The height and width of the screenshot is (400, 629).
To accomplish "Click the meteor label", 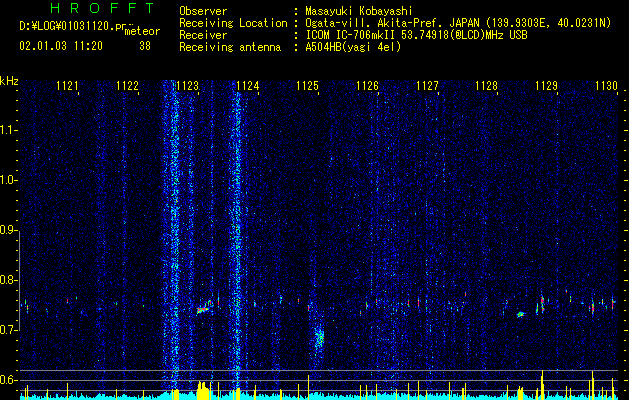I will (x=142, y=31).
